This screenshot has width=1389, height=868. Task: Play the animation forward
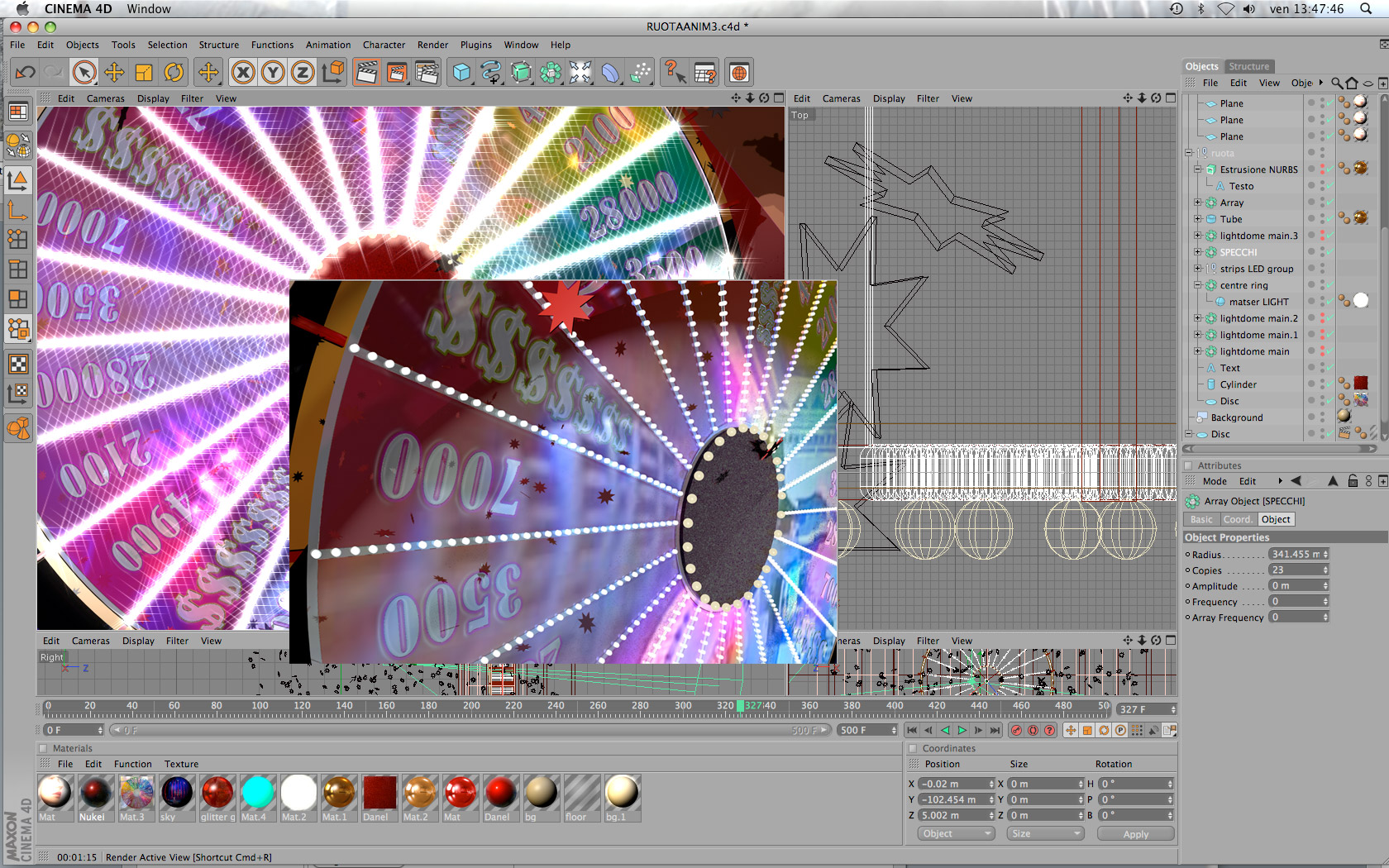point(962,730)
